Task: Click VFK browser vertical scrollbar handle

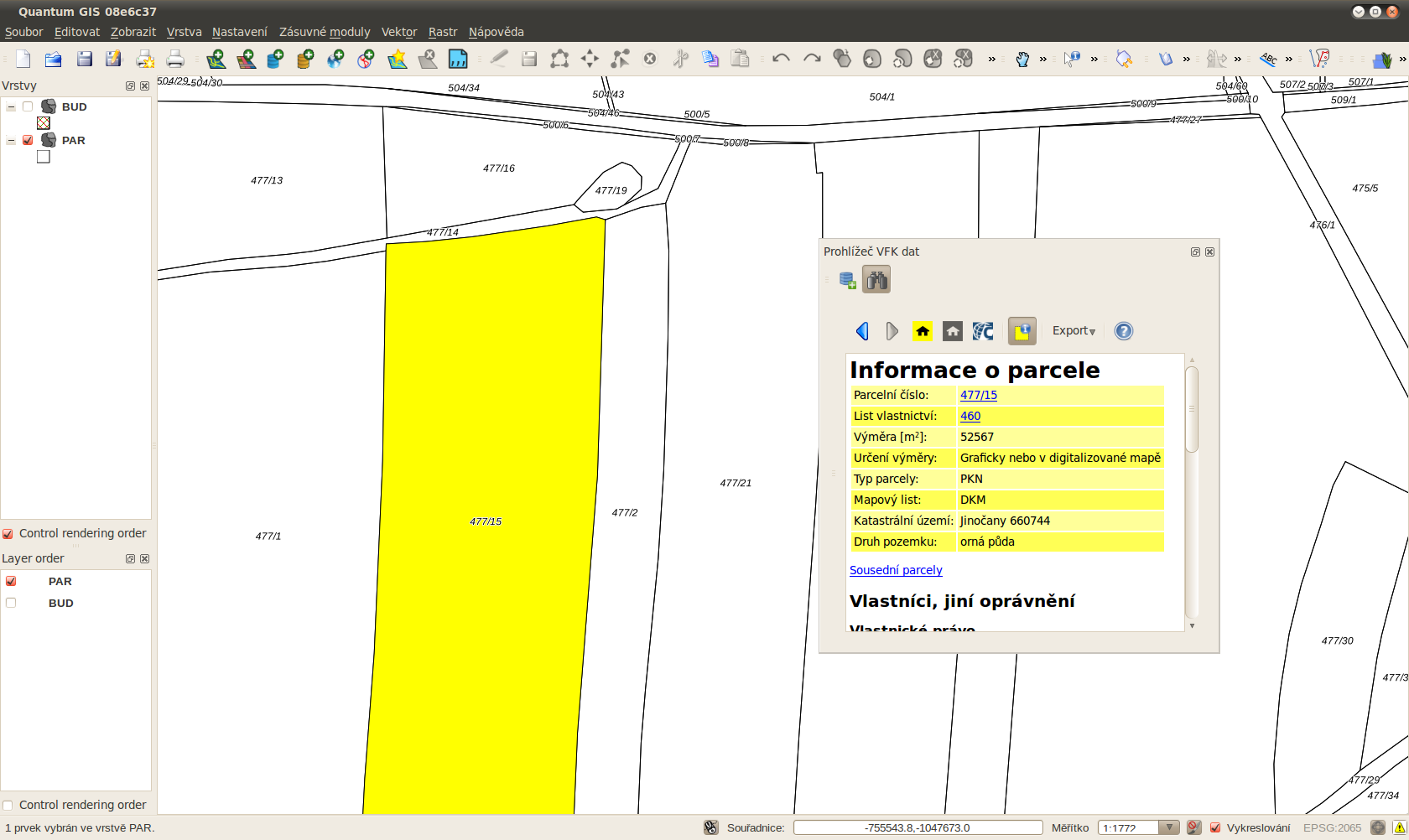Action: point(1192,409)
